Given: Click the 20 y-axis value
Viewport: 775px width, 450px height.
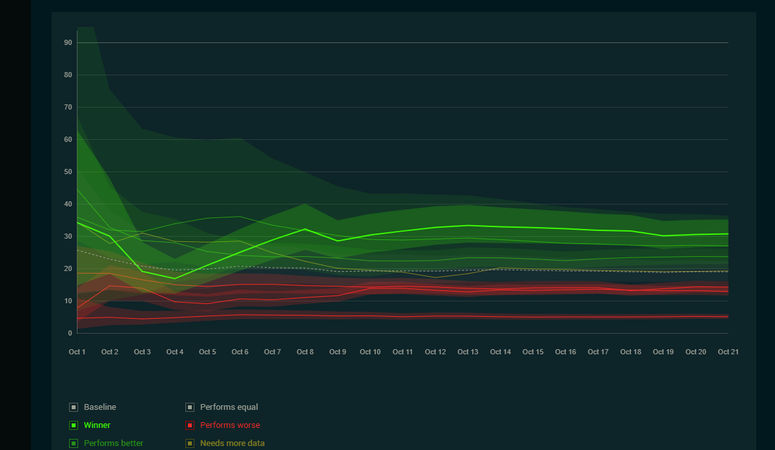Looking at the screenshot, I should pyautogui.click(x=68, y=269).
